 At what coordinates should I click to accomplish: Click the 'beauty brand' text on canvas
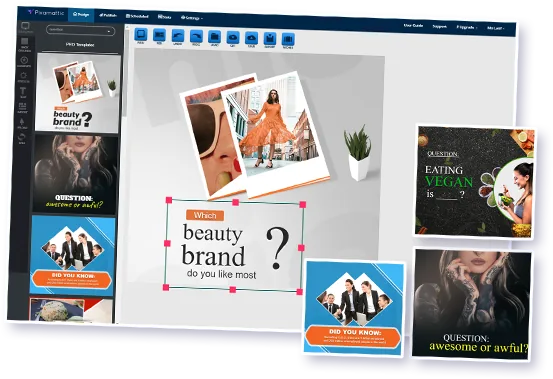coord(213,245)
